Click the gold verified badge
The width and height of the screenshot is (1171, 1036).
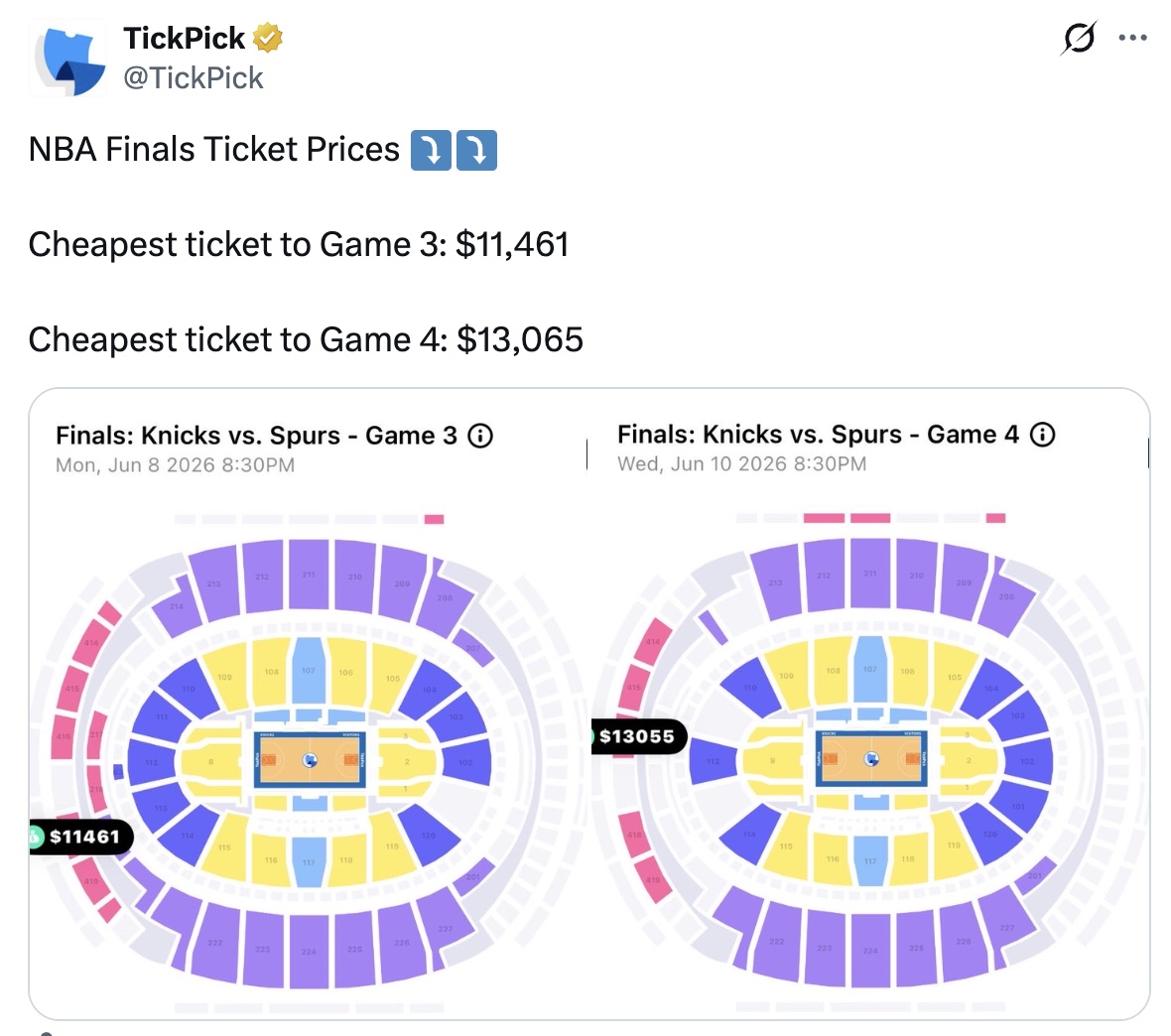point(267,38)
